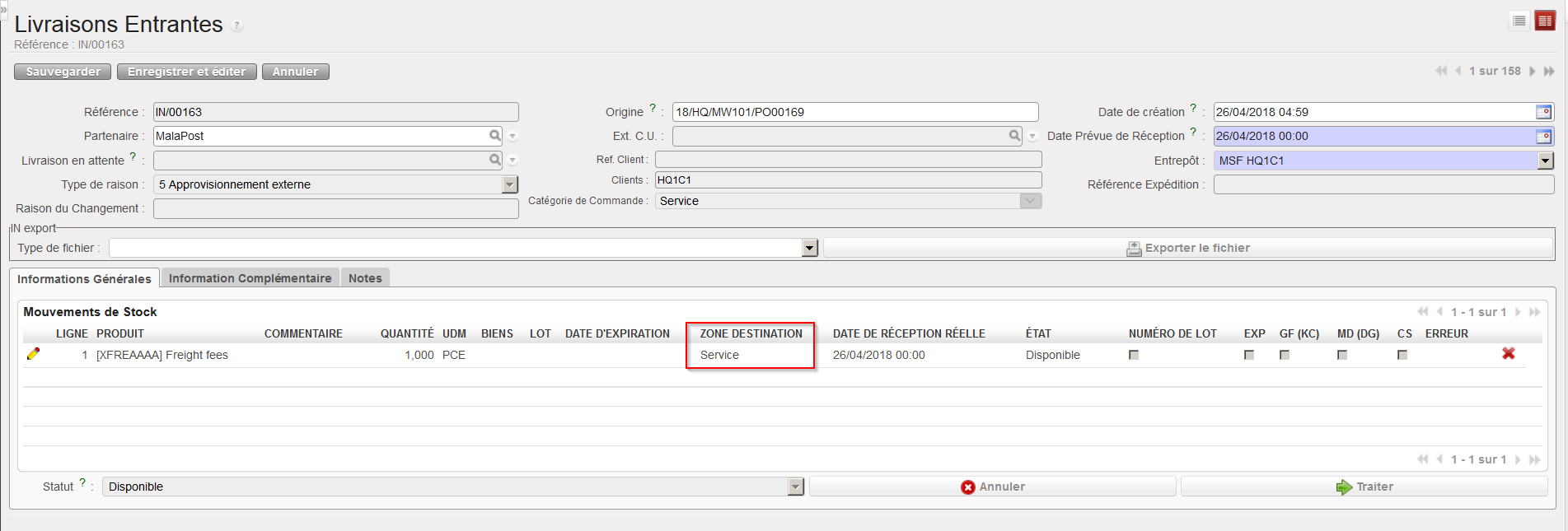Expand the Type de raison dropdown
Image resolution: width=1568 pixels, height=531 pixels.
click(x=510, y=185)
